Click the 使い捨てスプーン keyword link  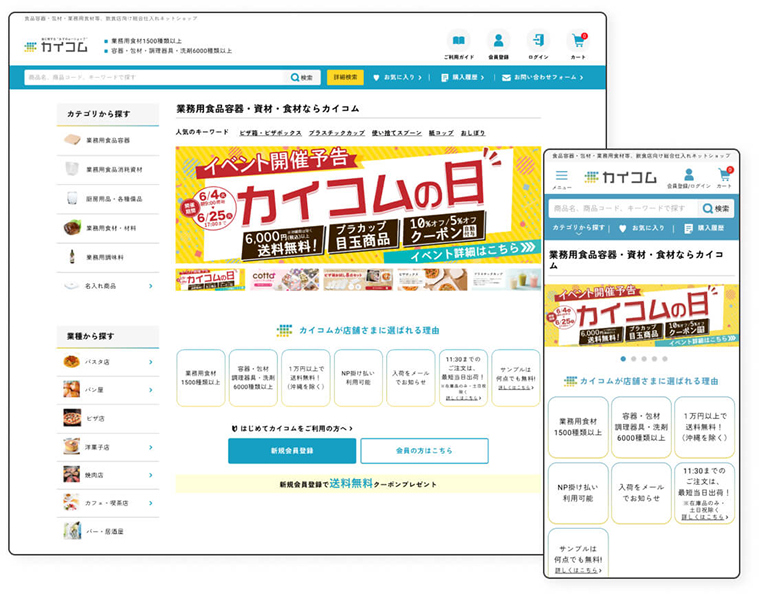pos(396,133)
